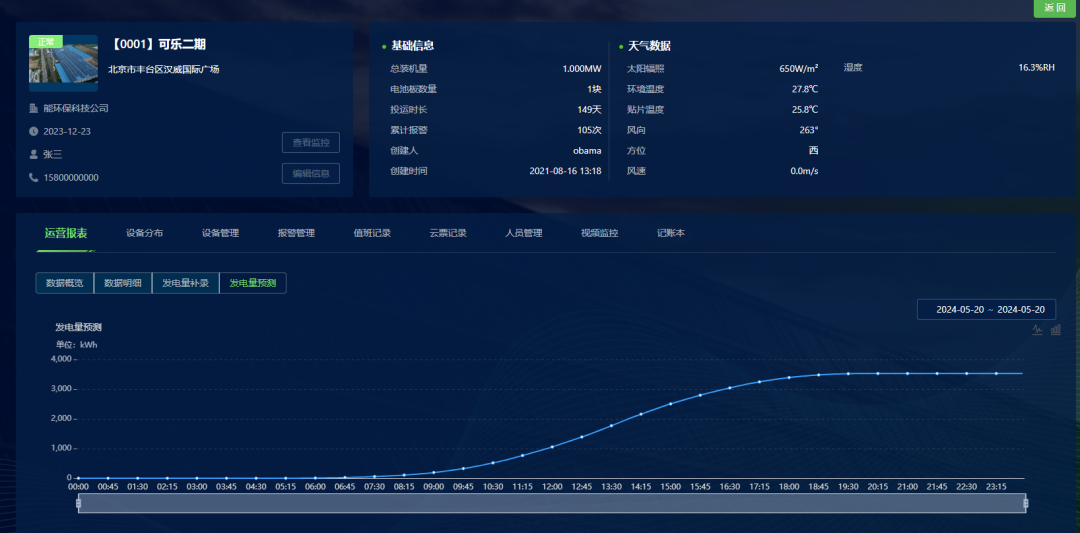Image resolution: width=1080 pixels, height=533 pixels.
Task: Click the 149天 operation duration value
Action: pos(590,109)
